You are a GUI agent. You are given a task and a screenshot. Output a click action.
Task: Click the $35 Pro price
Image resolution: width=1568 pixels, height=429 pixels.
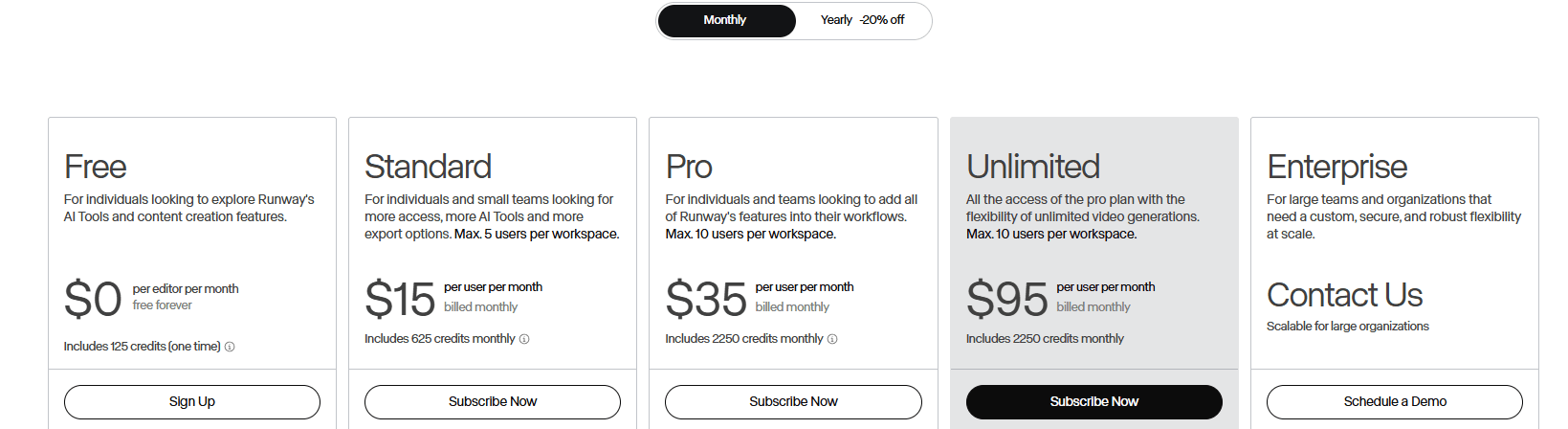[705, 299]
